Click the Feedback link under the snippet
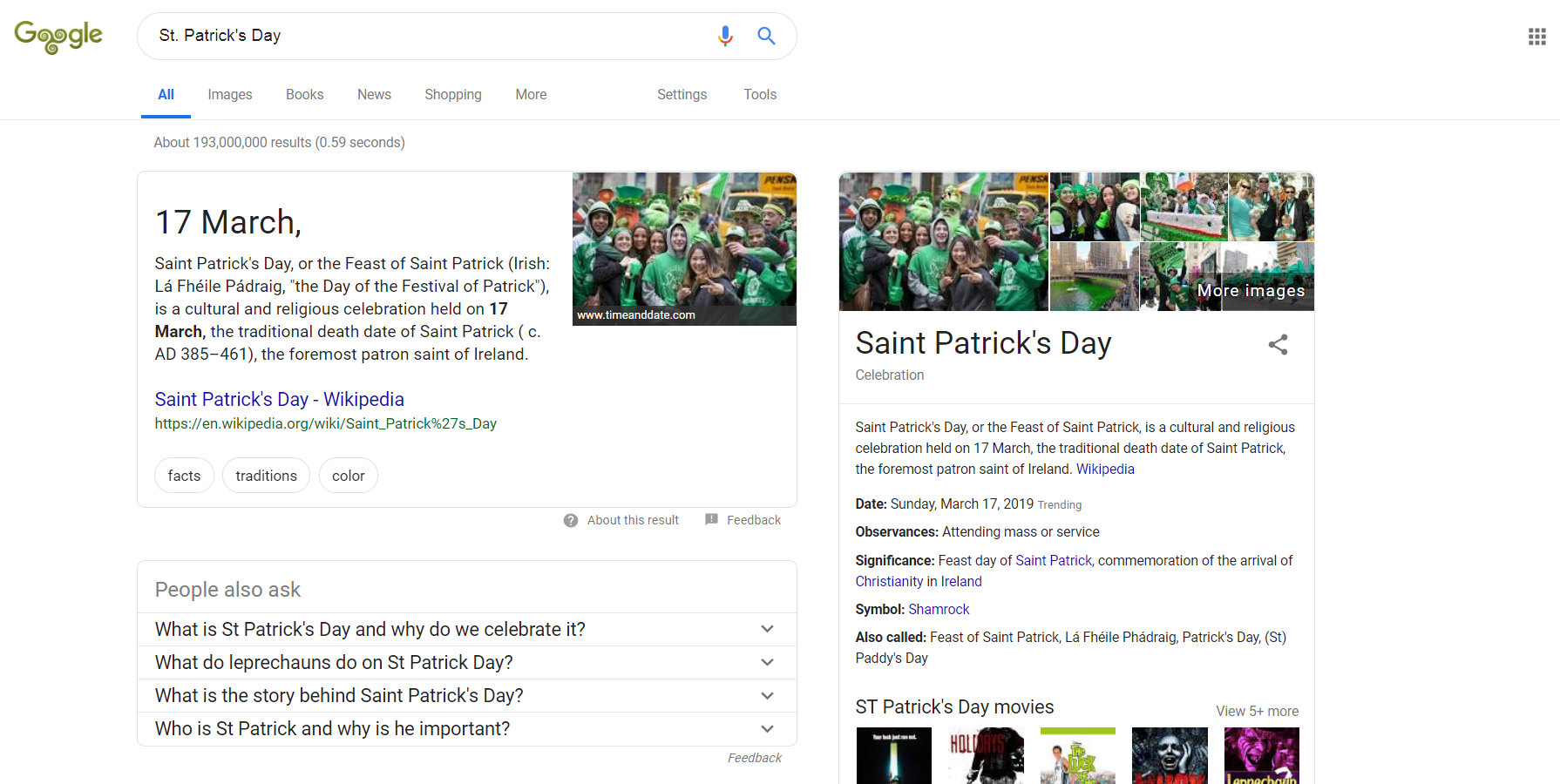This screenshot has height=784, width=1560. [754, 520]
